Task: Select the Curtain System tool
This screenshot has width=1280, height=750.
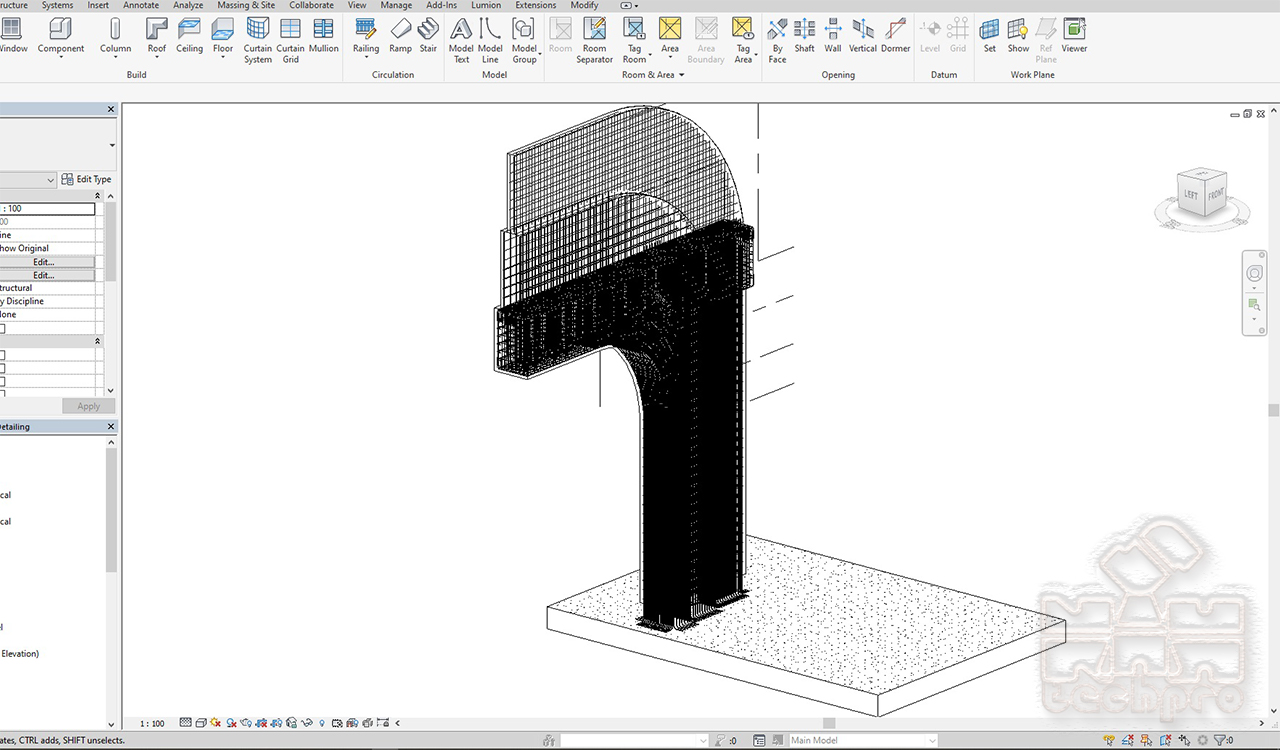Action: [258, 41]
